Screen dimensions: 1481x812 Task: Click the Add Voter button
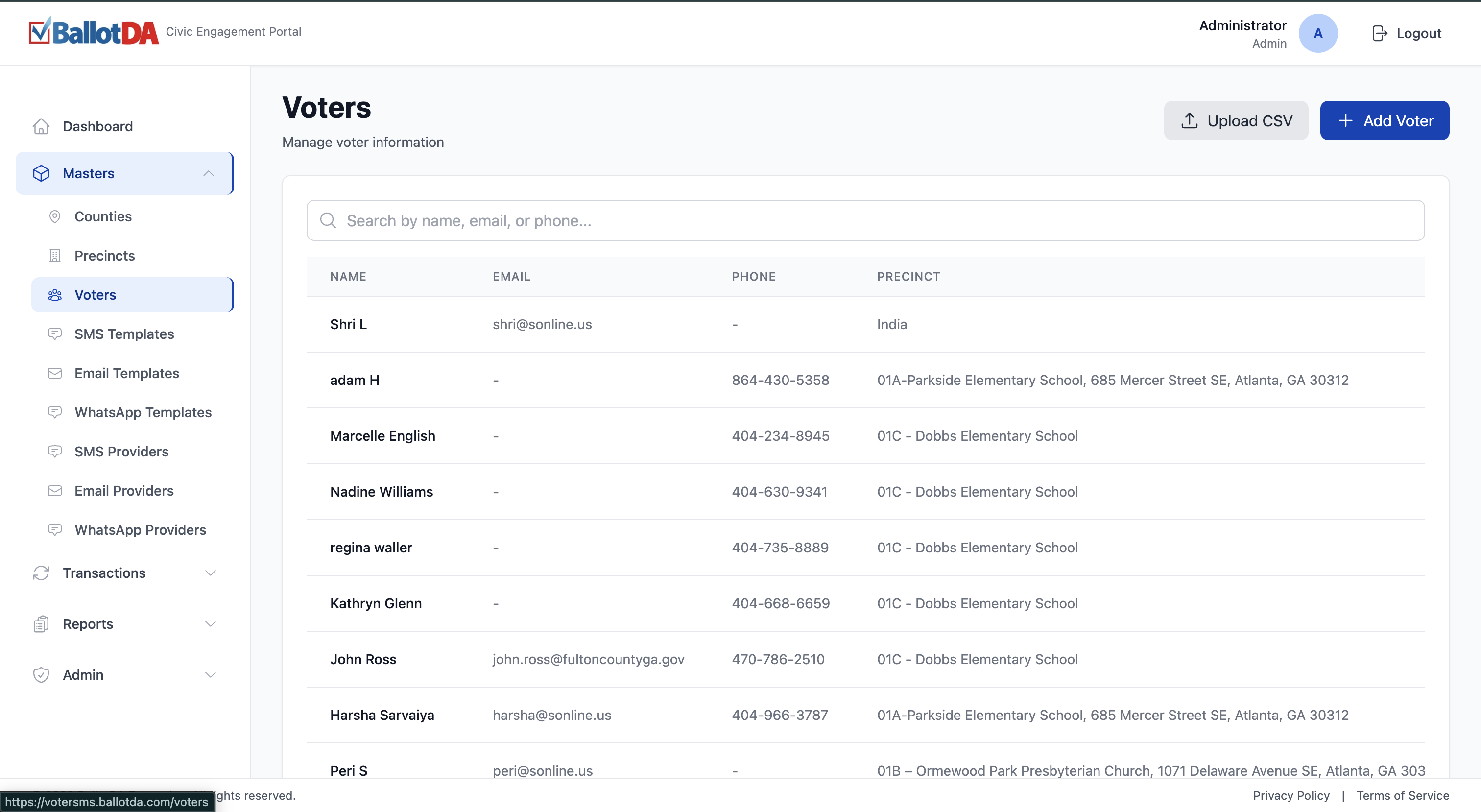(1385, 120)
